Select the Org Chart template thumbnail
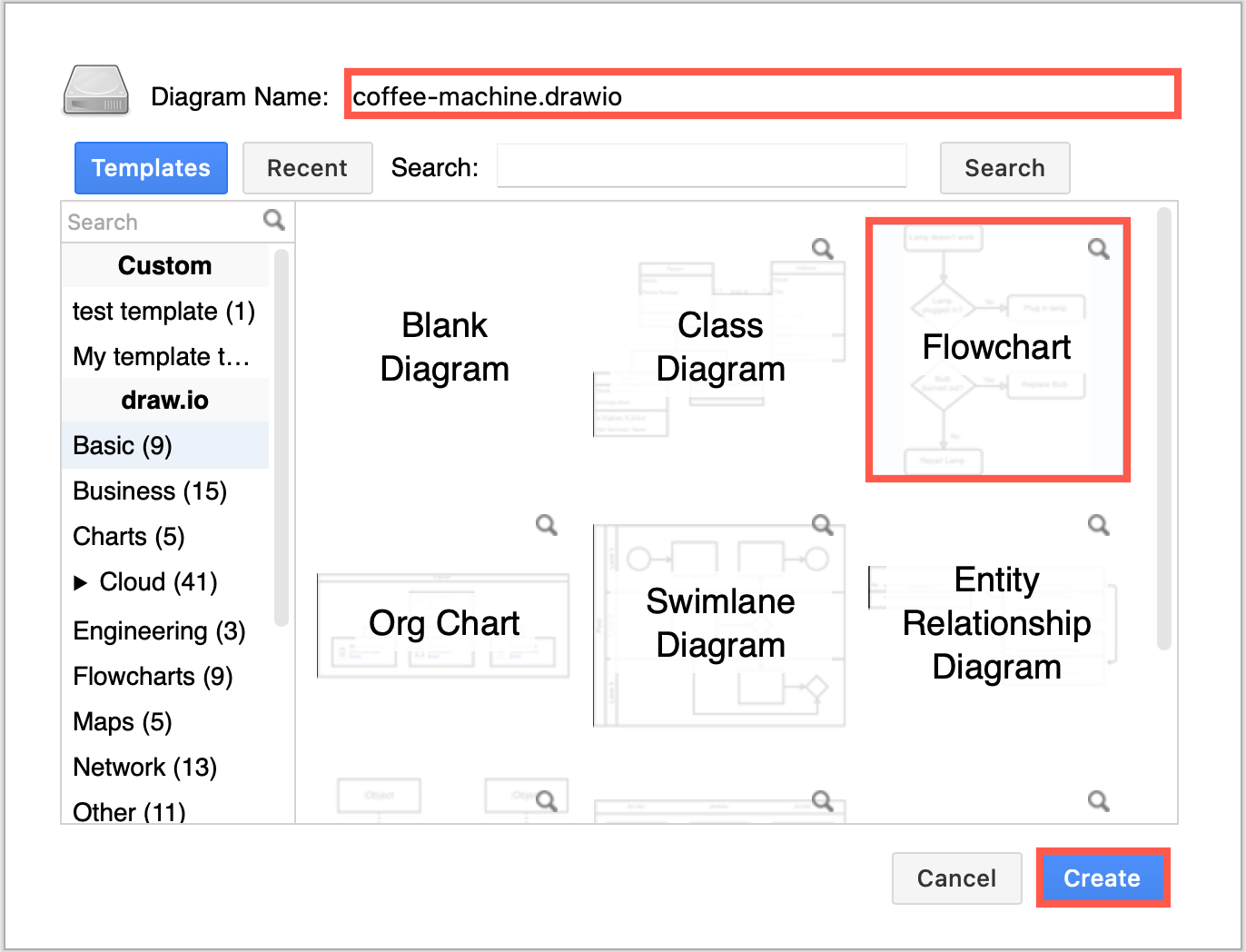This screenshot has height=952, width=1246. [444, 623]
